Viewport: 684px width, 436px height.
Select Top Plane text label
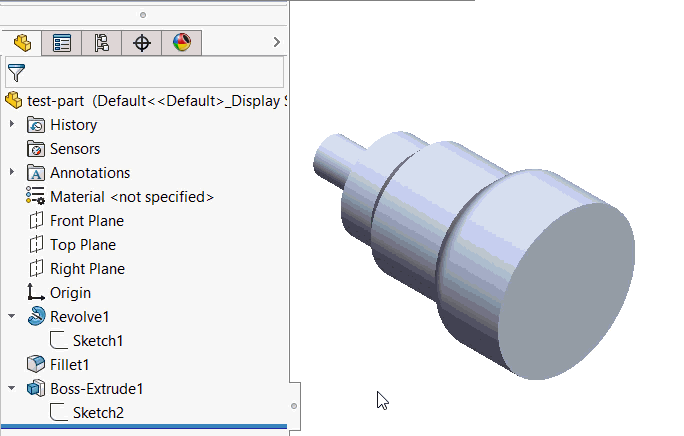pos(83,245)
